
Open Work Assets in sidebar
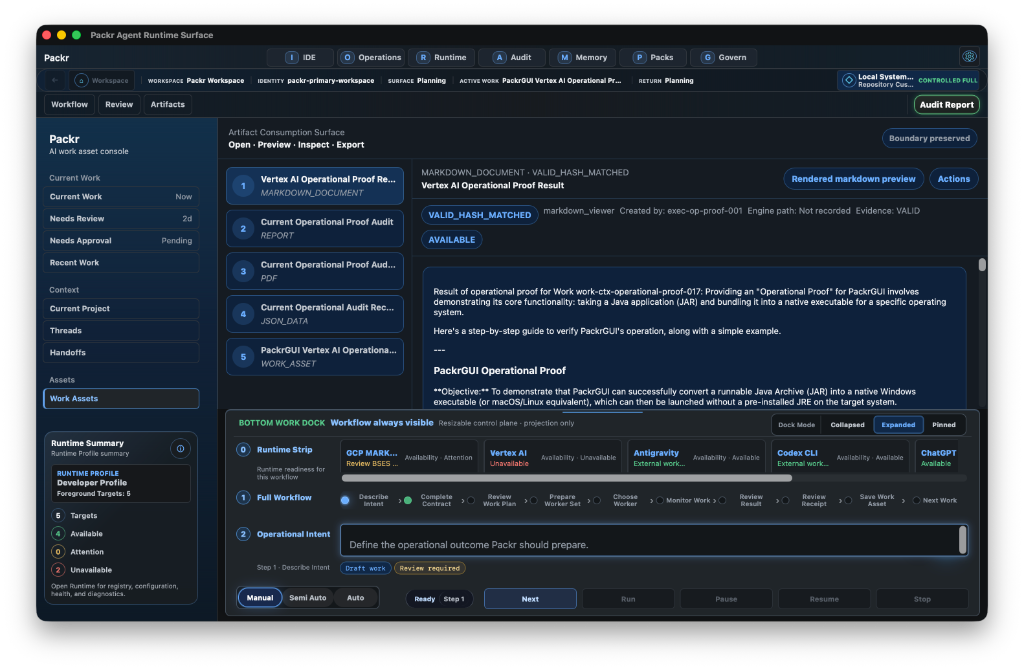coord(121,399)
